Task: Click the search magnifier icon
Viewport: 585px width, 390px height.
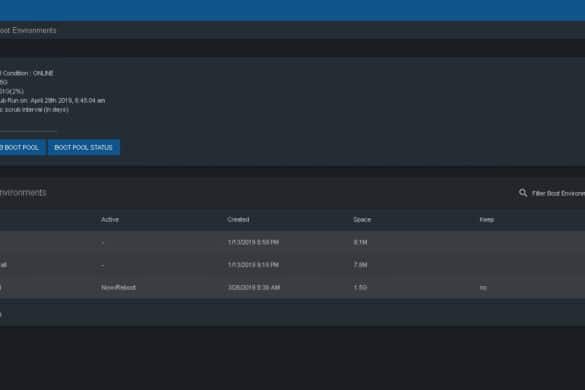Action: [x=523, y=193]
